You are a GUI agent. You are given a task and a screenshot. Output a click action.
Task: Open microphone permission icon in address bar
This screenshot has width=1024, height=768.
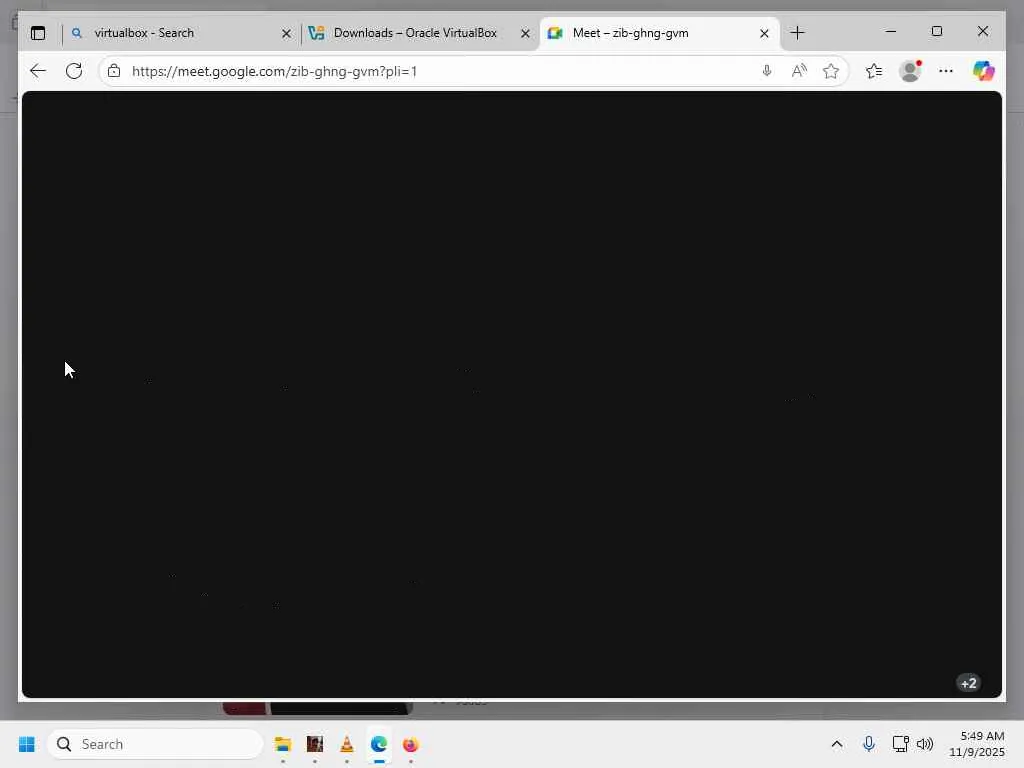[767, 71]
